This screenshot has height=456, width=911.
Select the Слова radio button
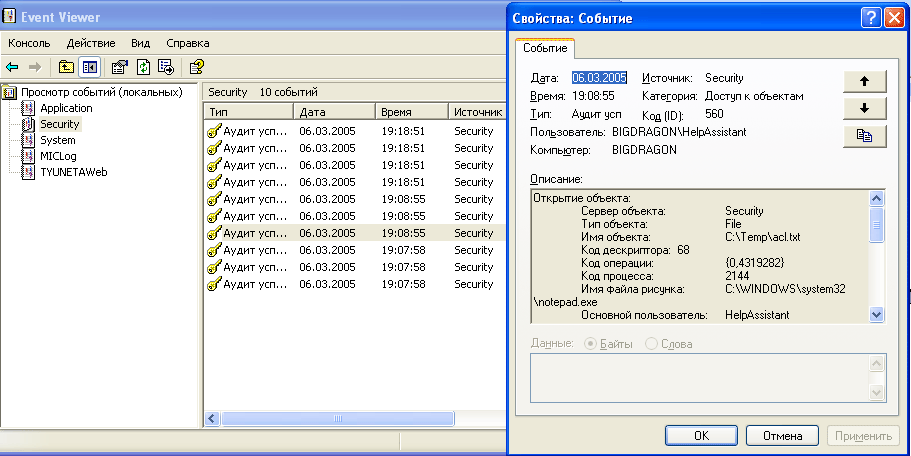(652, 344)
